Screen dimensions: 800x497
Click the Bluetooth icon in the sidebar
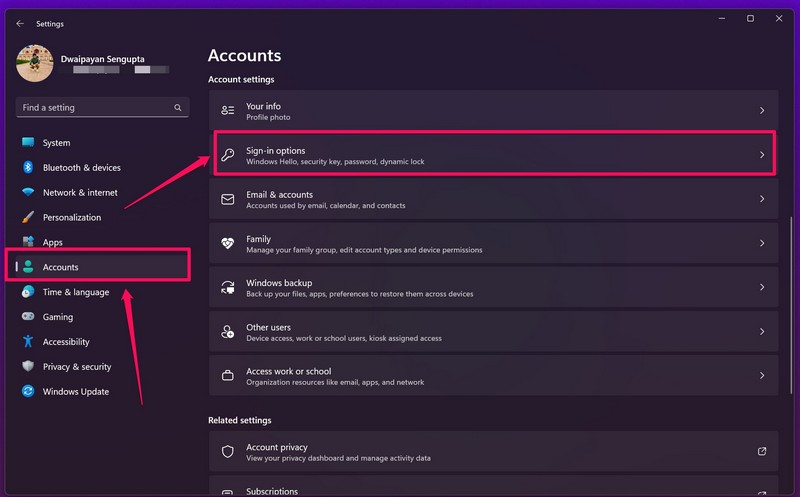click(28, 168)
